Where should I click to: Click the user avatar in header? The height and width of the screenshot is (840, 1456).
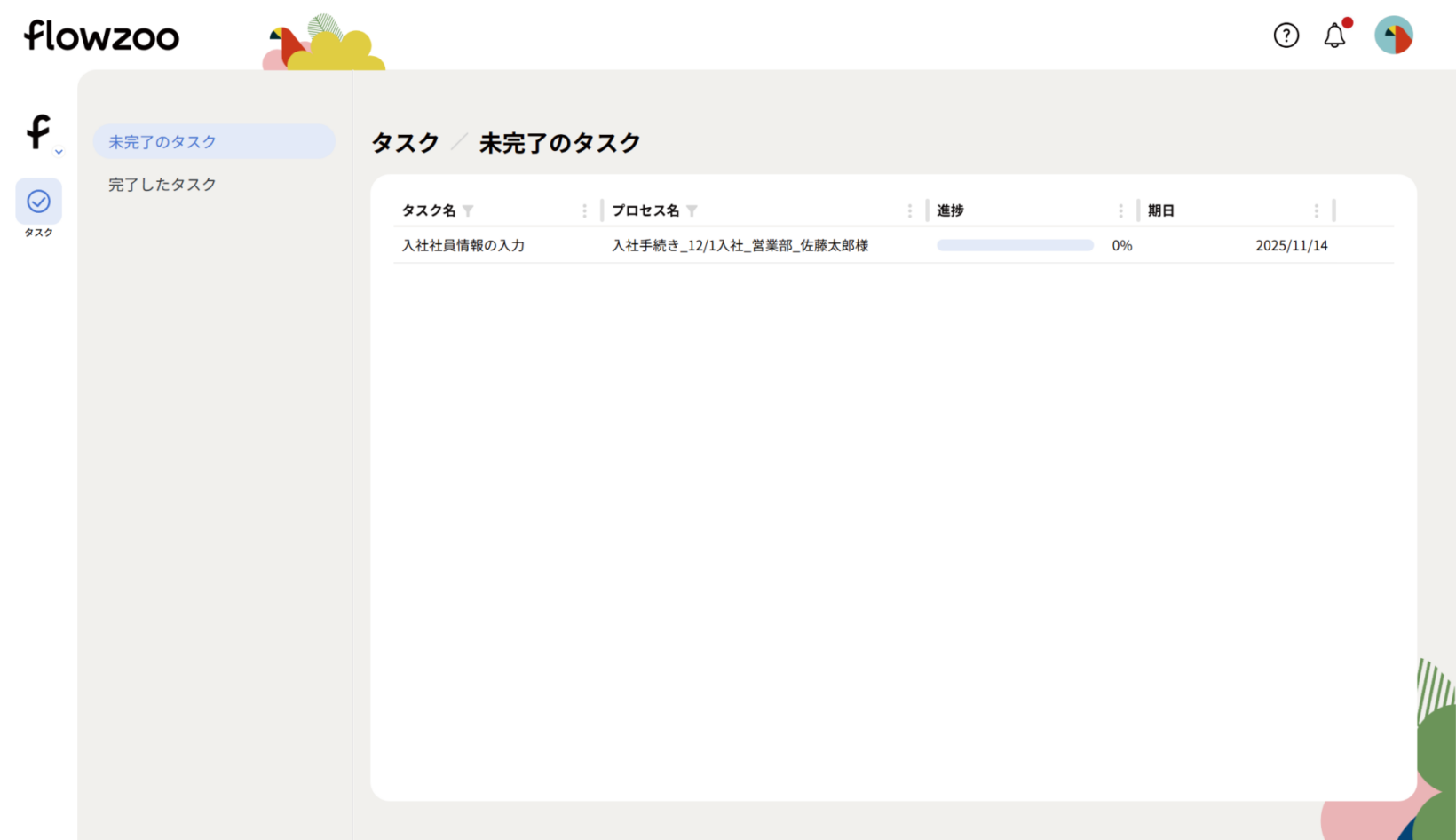click(x=1393, y=36)
